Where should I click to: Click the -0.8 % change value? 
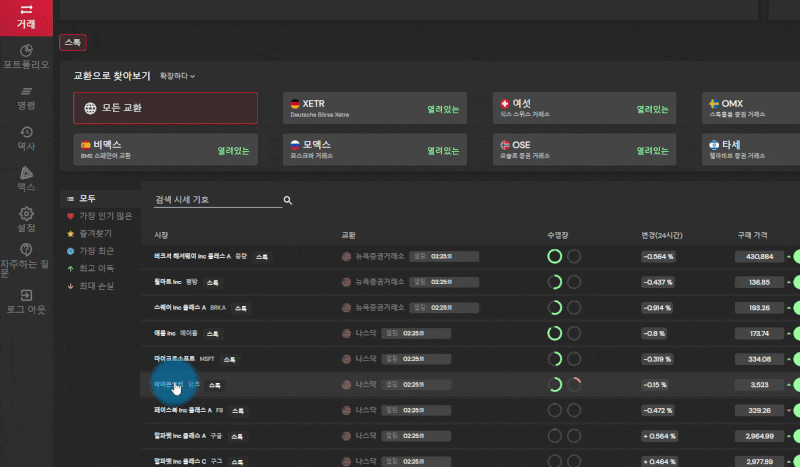(x=654, y=333)
